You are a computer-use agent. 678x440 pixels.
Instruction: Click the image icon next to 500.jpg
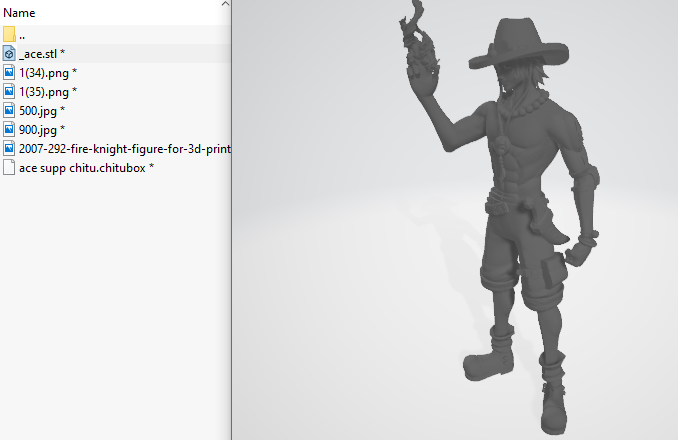point(9,111)
